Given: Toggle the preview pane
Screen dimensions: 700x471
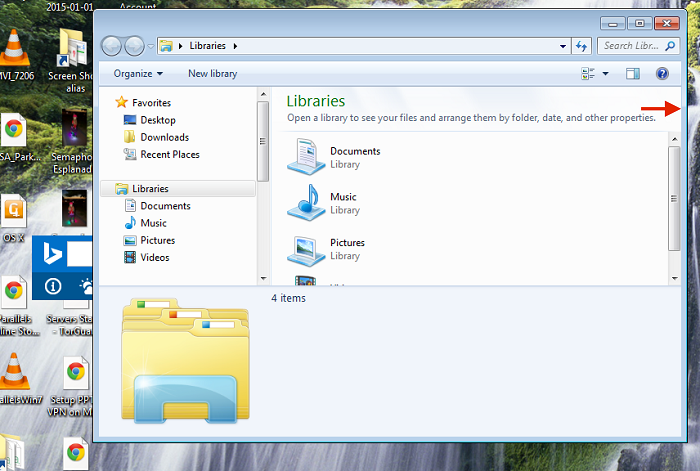Looking at the screenshot, I should pos(633,74).
